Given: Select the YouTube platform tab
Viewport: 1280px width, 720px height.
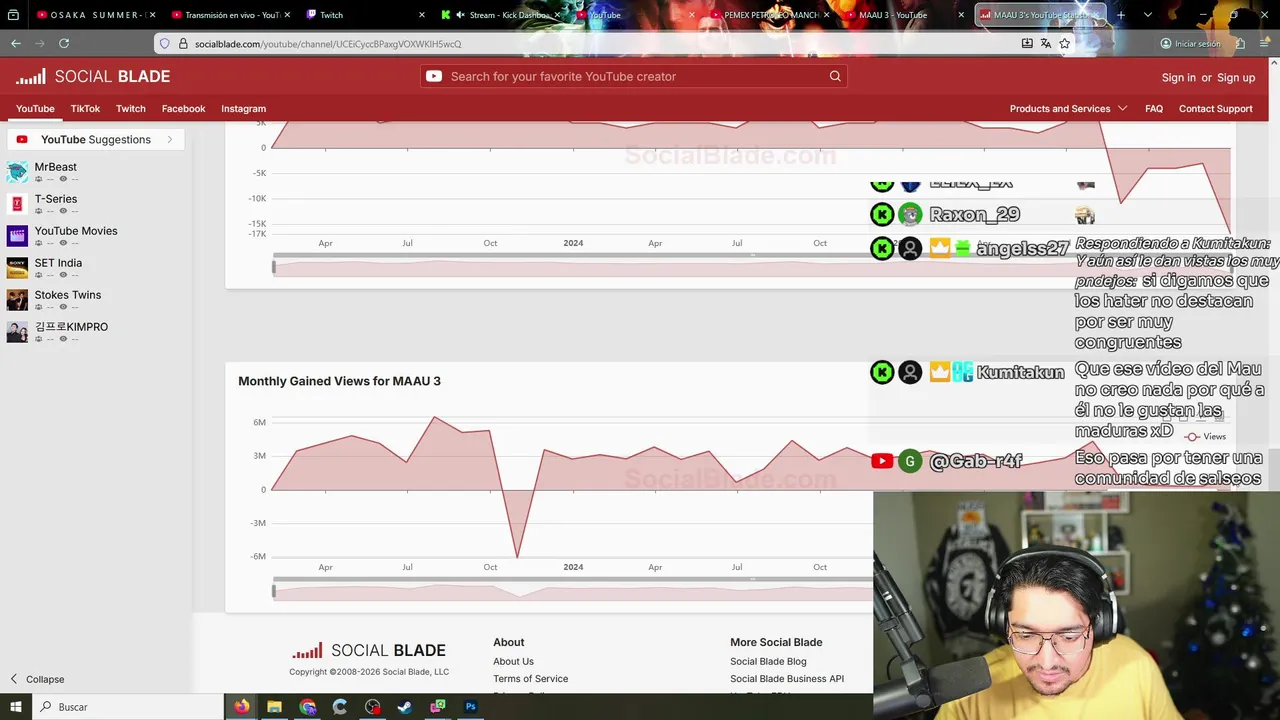Looking at the screenshot, I should (35, 109).
